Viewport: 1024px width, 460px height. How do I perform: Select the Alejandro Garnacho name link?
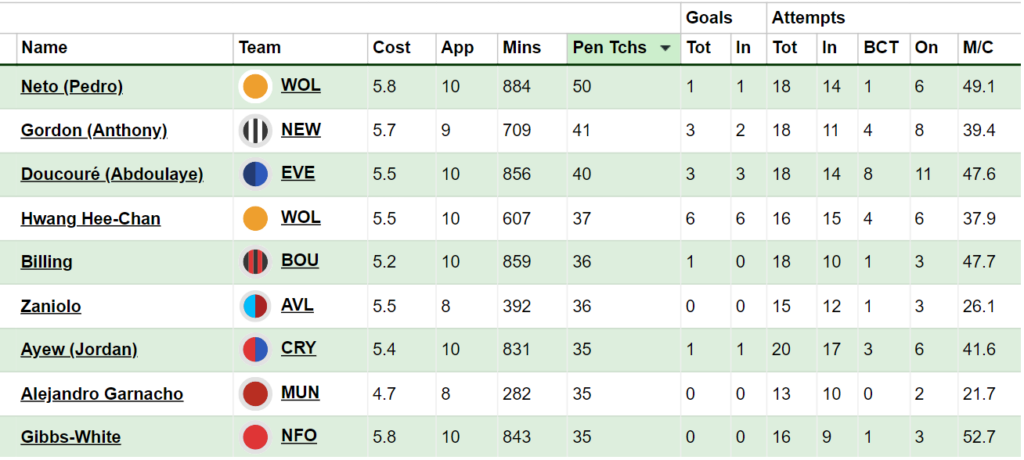[x=102, y=394]
